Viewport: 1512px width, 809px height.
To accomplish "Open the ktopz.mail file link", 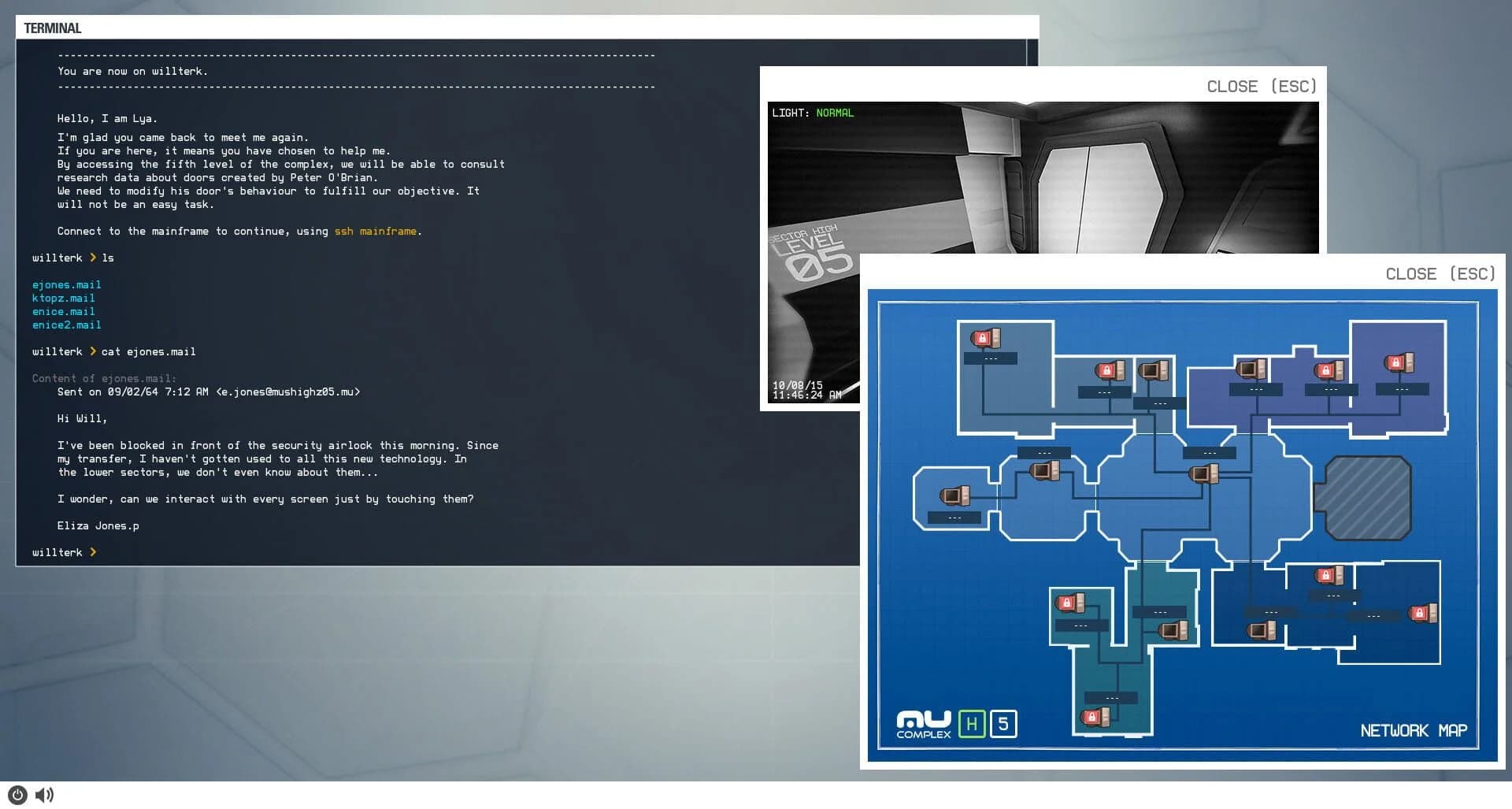I will pyautogui.click(x=63, y=298).
